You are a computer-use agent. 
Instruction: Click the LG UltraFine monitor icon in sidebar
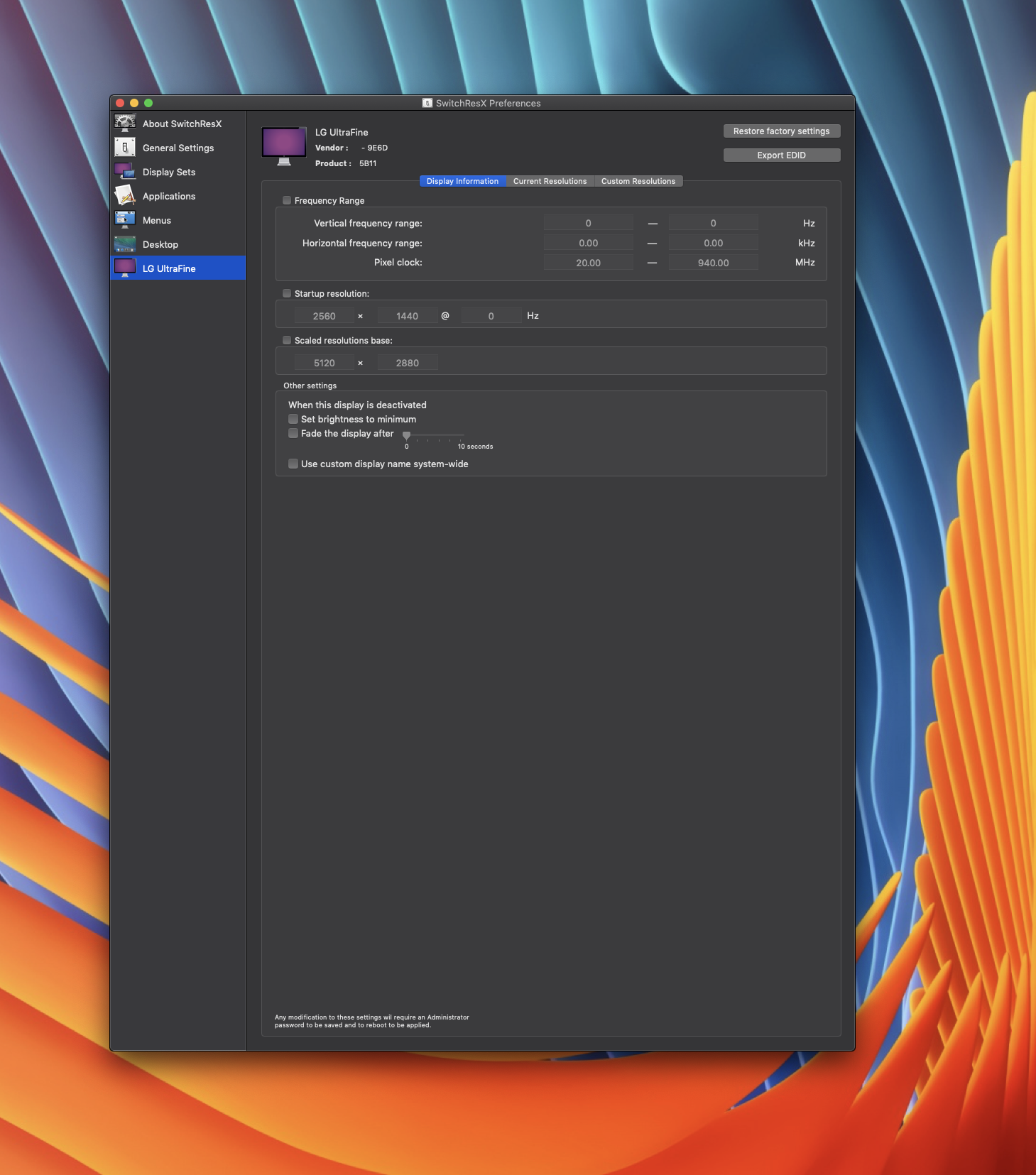[125, 268]
